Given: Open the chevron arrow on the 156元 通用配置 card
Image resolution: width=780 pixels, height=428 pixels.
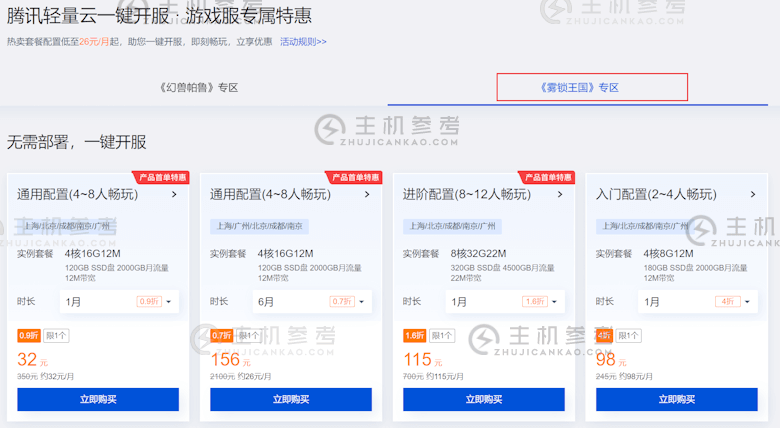Looking at the screenshot, I should click(x=367, y=195).
